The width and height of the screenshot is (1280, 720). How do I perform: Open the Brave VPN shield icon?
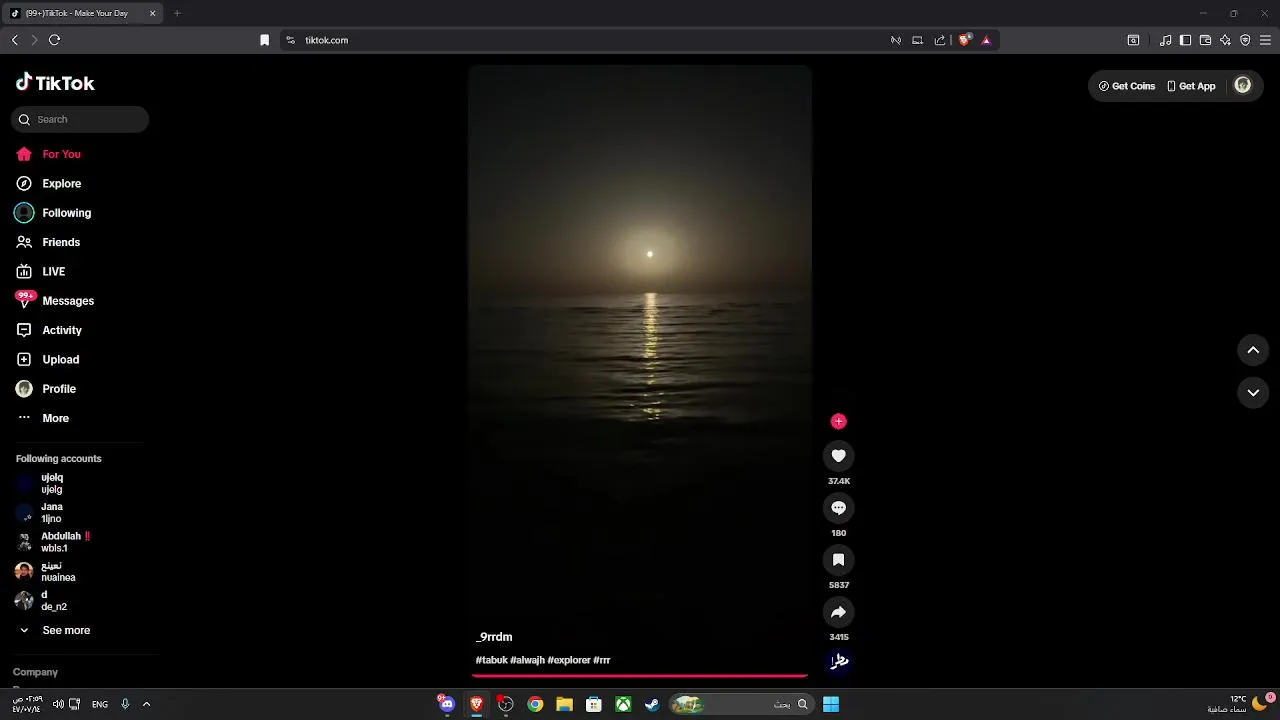tap(1245, 40)
